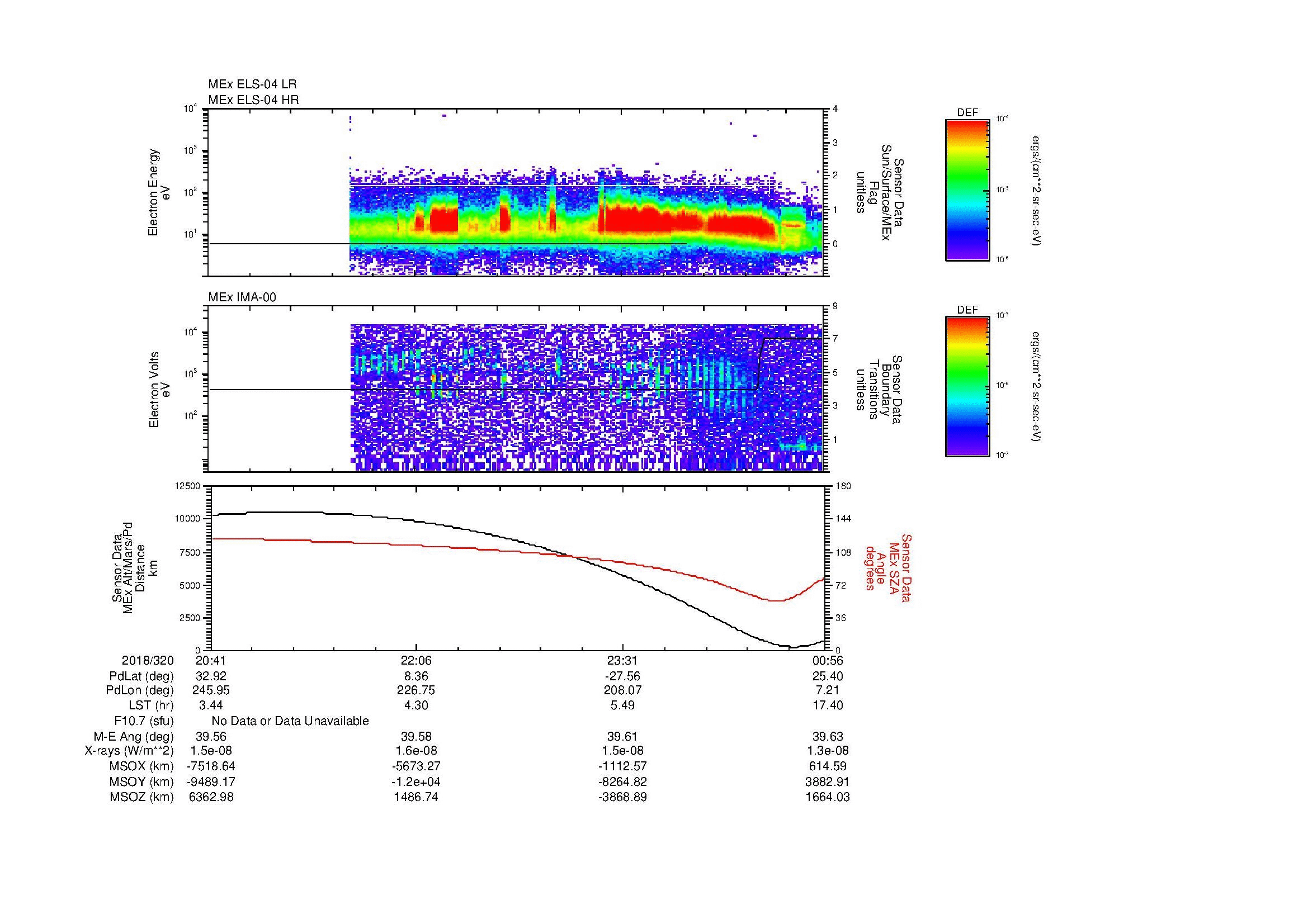
Task: Click the '00:56' time tick label
Action: click(x=828, y=660)
